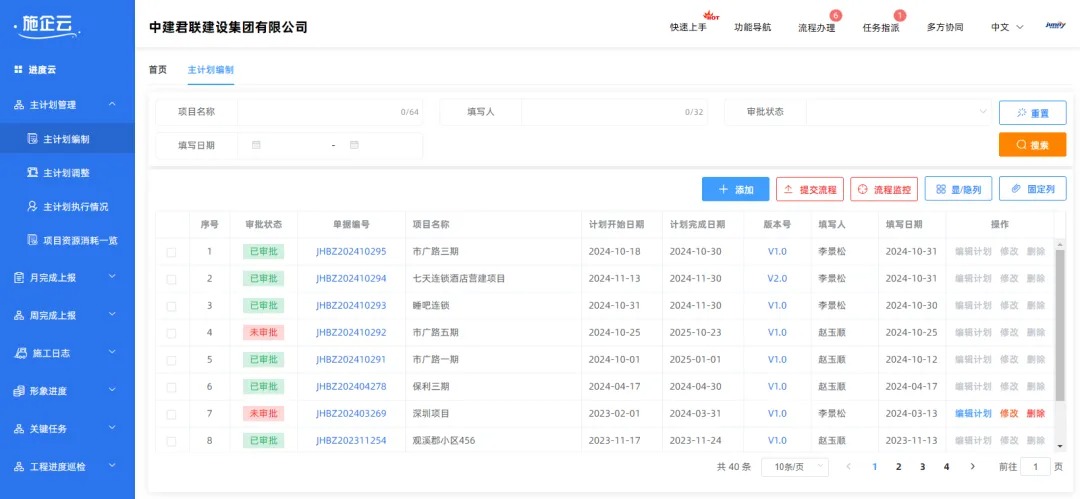Expand the 工程进度巡检 menu group
This screenshot has width=1080, height=499.
click(x=112, y=466)
